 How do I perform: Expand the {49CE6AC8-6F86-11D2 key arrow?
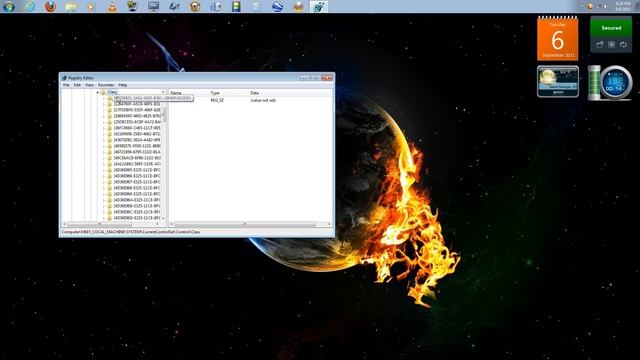coord(104,158)
